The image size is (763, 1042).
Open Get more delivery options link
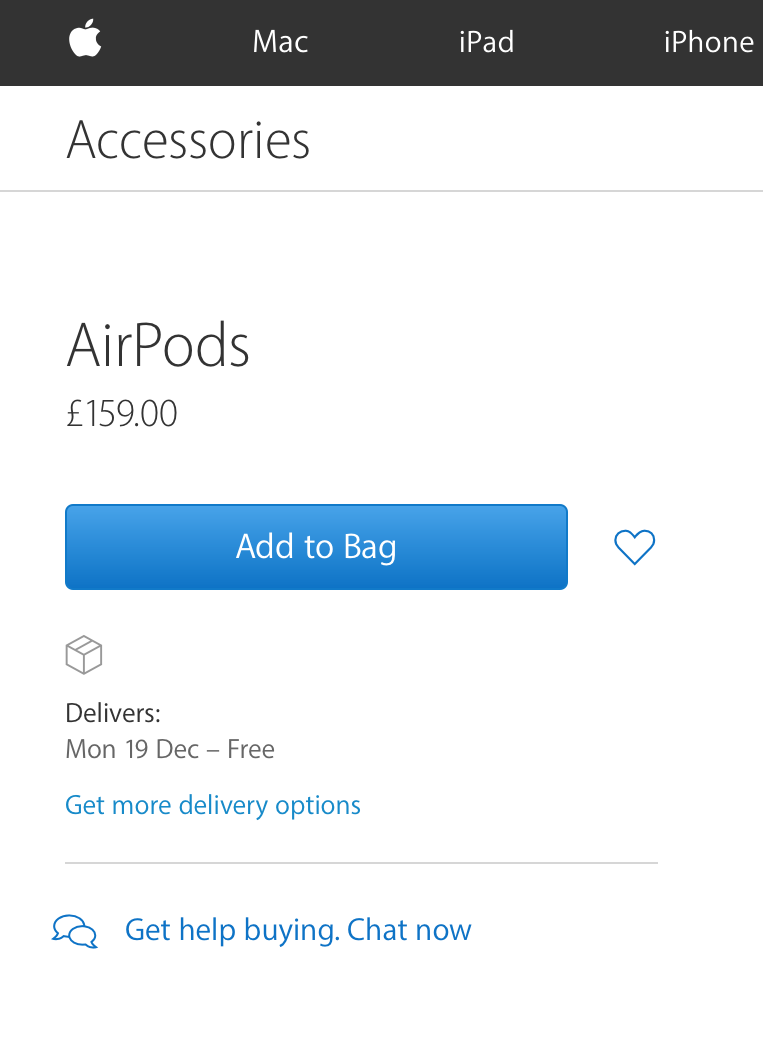tap(213, 805)
